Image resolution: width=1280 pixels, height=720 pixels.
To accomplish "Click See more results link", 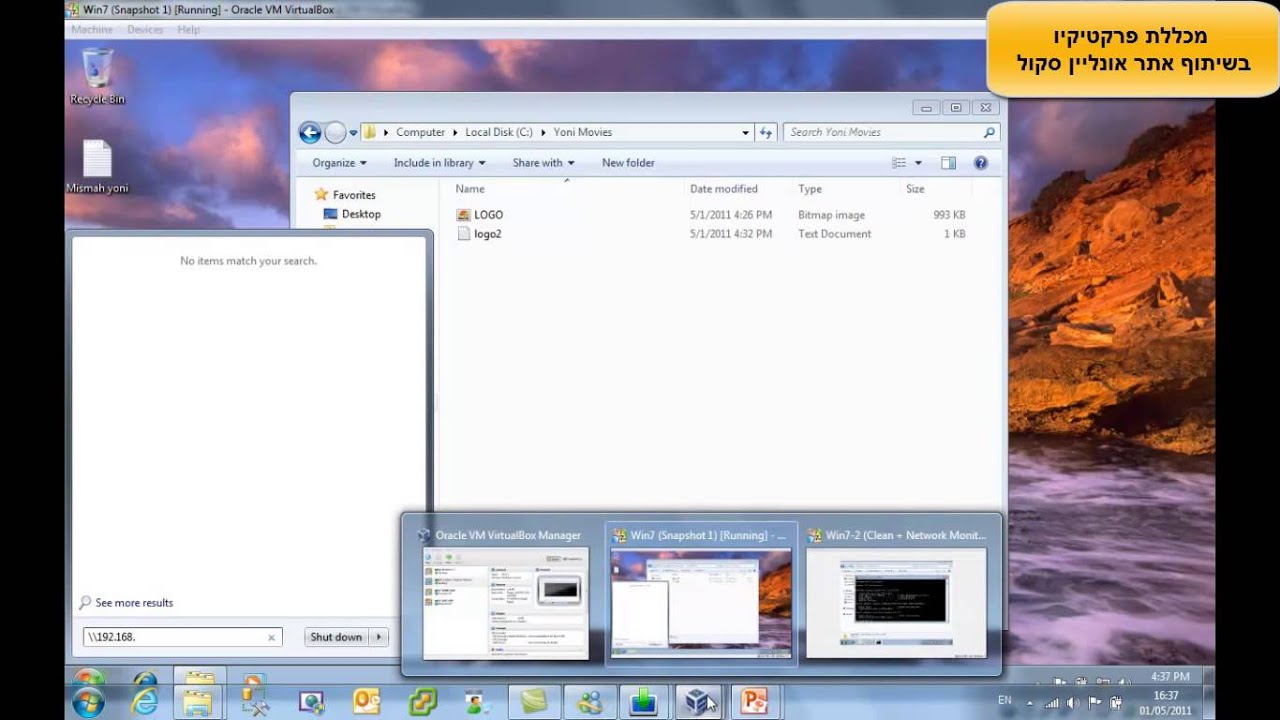I will pyautogui.click(x=134, y=603).
